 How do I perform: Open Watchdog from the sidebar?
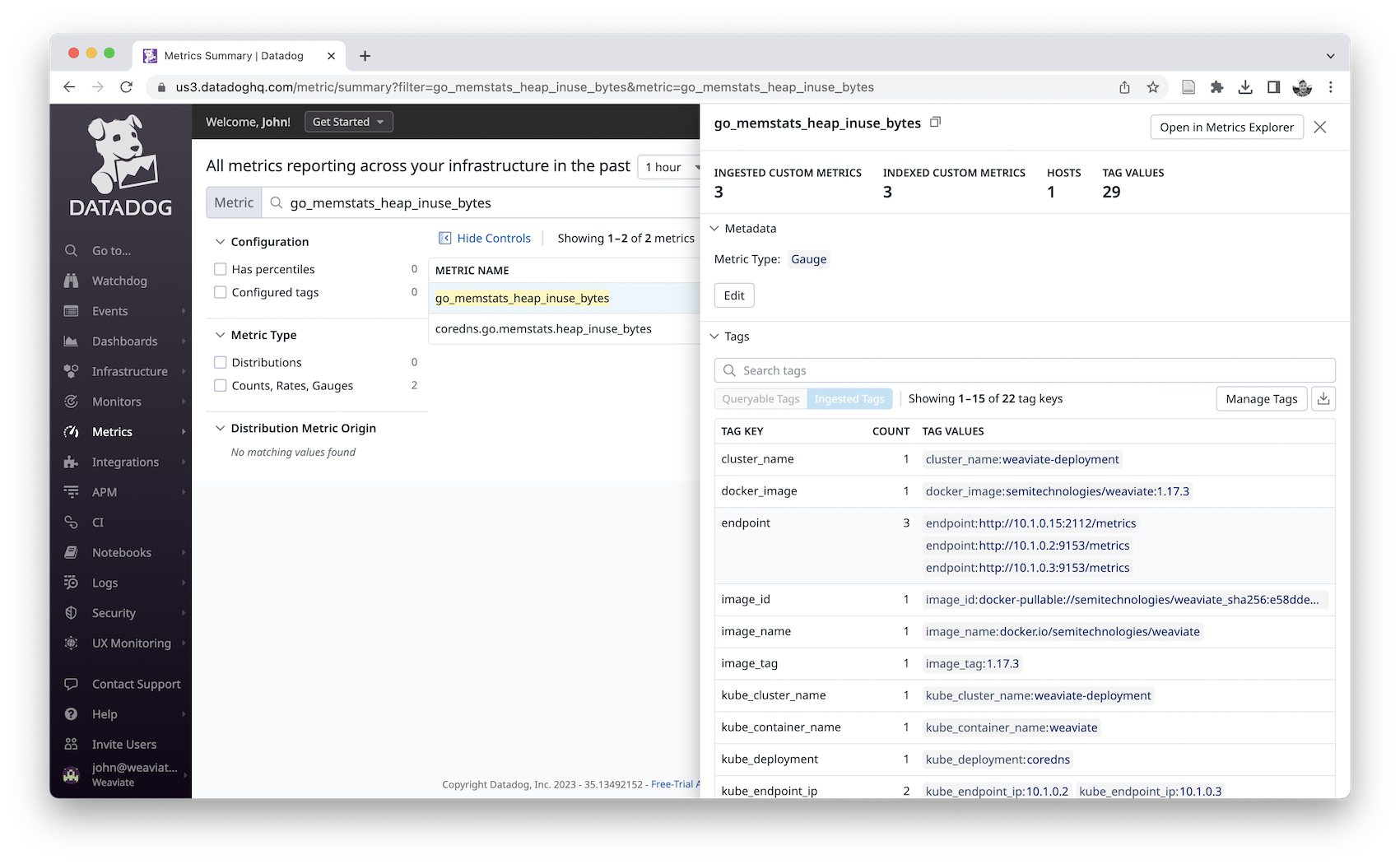pyautogui.click(x=119, y=281)
